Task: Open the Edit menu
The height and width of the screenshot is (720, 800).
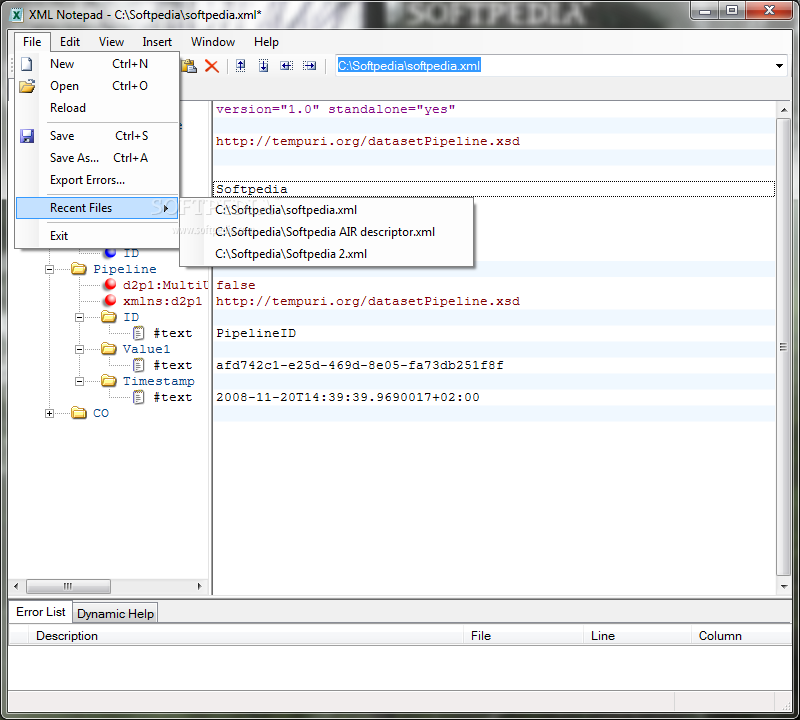Action: [70, 42]
